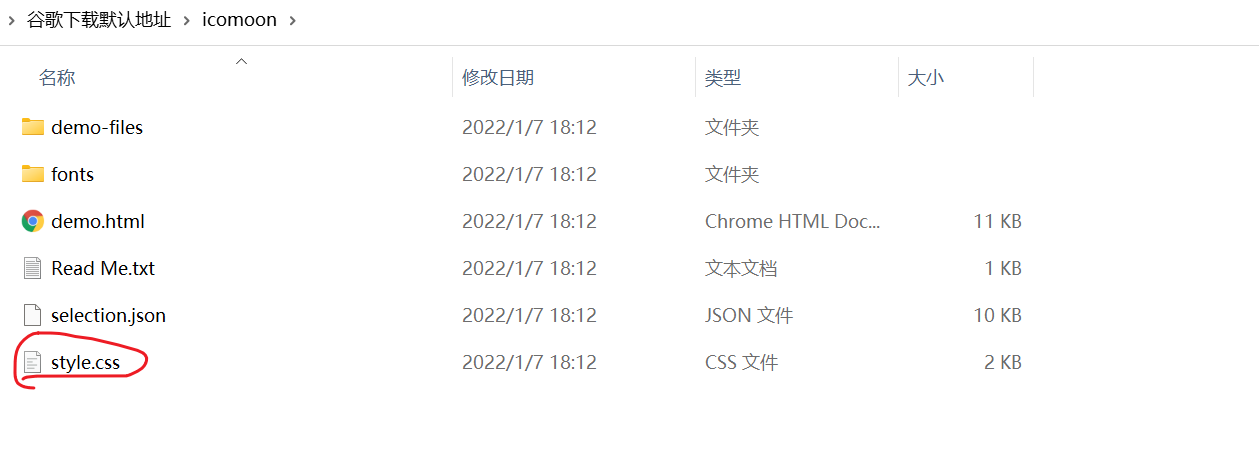Screen dimensions: 1259x455
Task: Click the style.css file icon
Action: (33, 362)
